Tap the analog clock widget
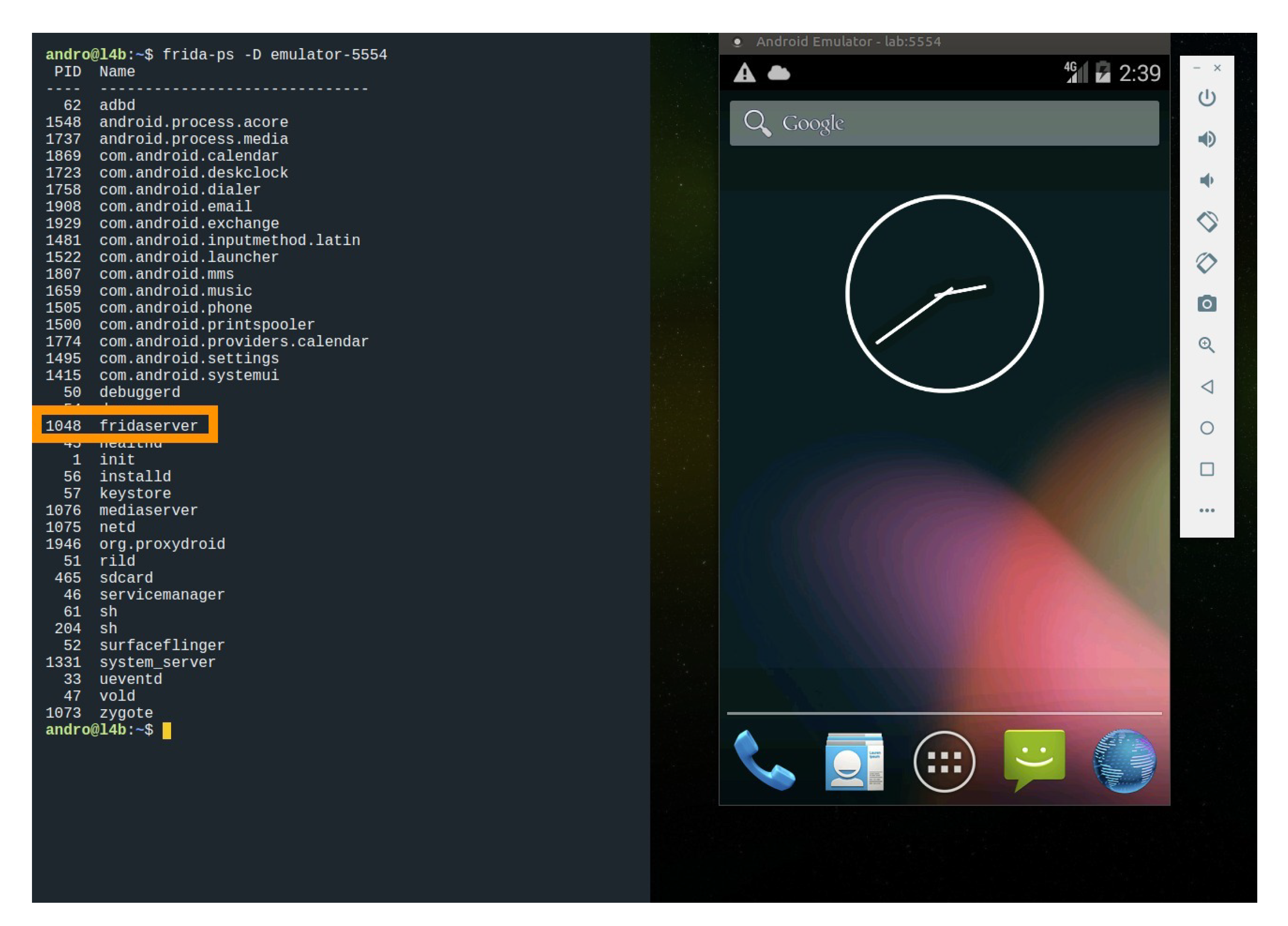 pos(944,294)
